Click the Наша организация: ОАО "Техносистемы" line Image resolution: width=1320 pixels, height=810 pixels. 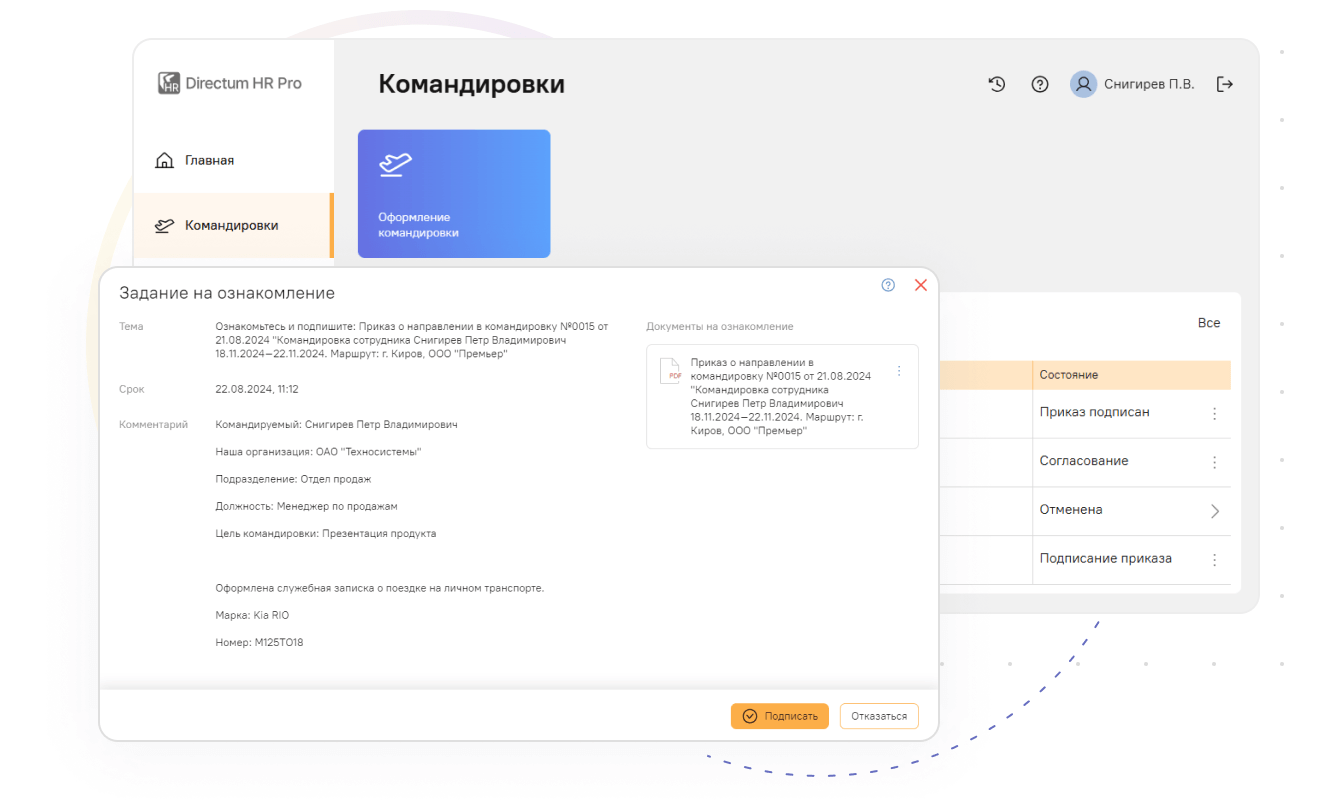click(x=318, y=452)
